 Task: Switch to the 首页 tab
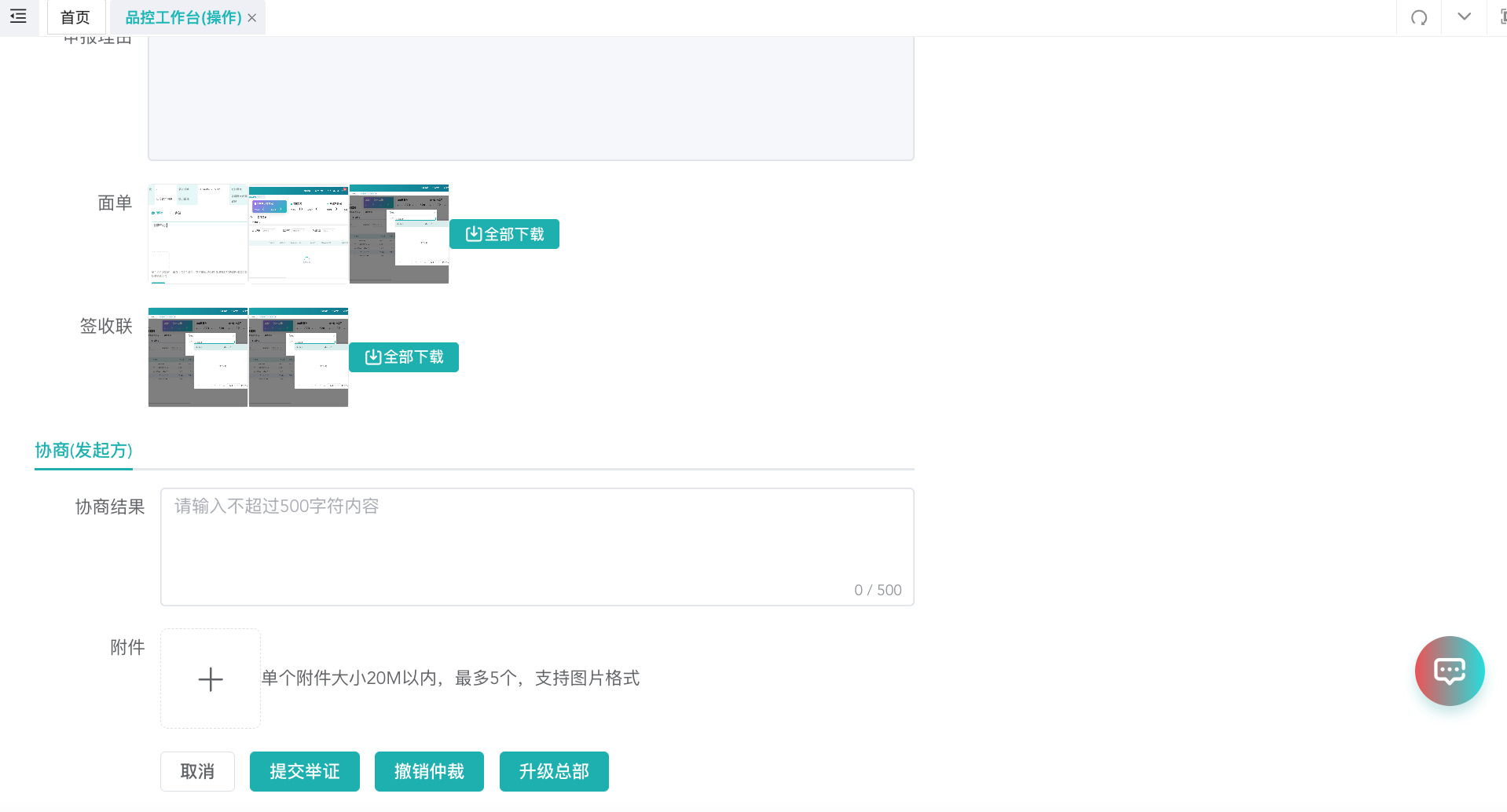point(75,17)
